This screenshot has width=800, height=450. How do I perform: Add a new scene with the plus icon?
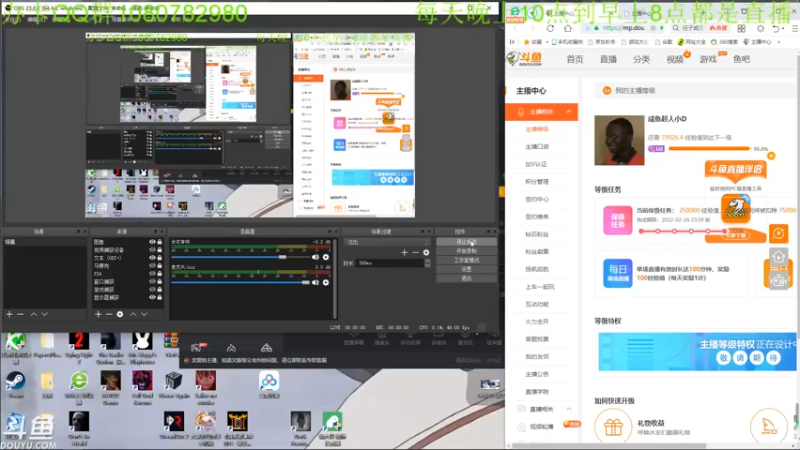point(9,314)
